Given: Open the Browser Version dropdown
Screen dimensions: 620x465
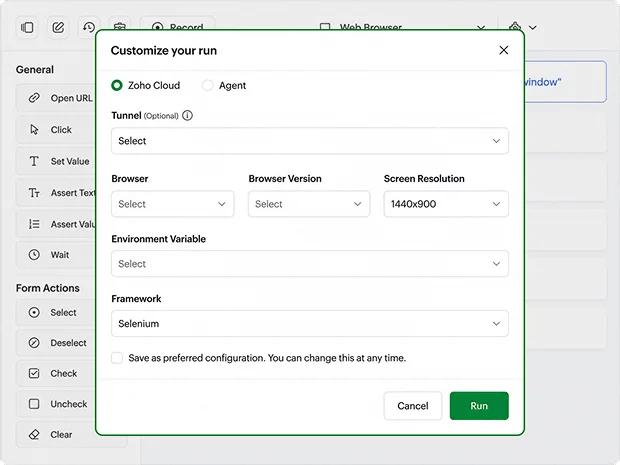Looking at the screenshot, I should tap(309, 204).
